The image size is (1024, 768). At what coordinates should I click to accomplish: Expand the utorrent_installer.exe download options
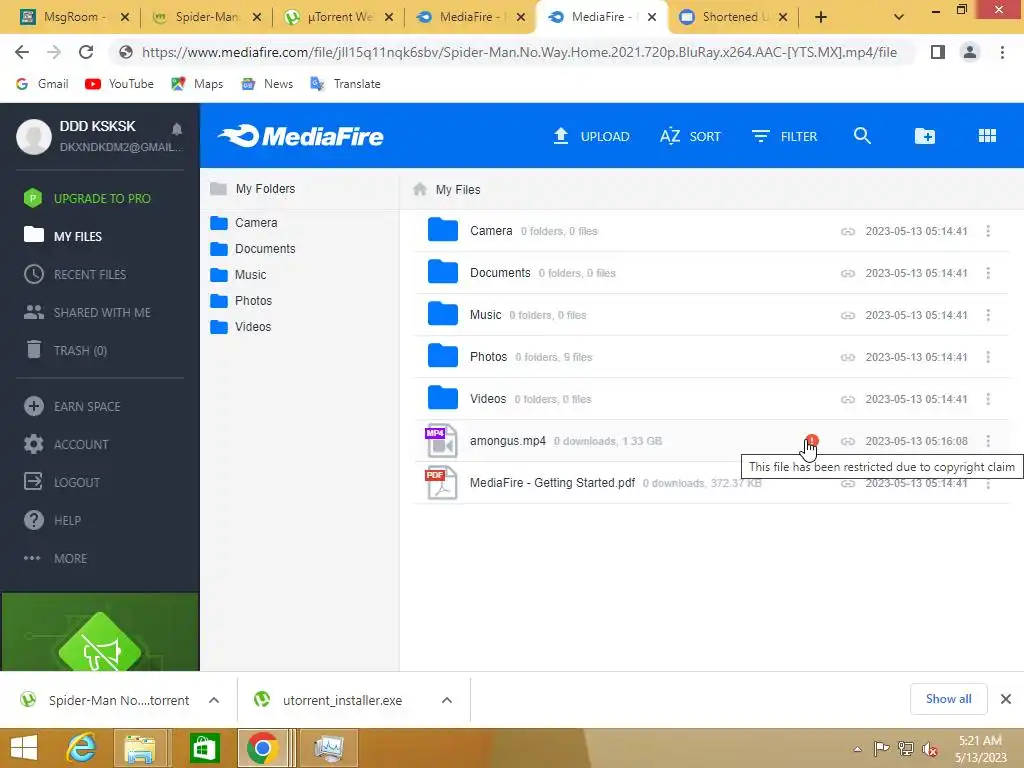point(447,700)
